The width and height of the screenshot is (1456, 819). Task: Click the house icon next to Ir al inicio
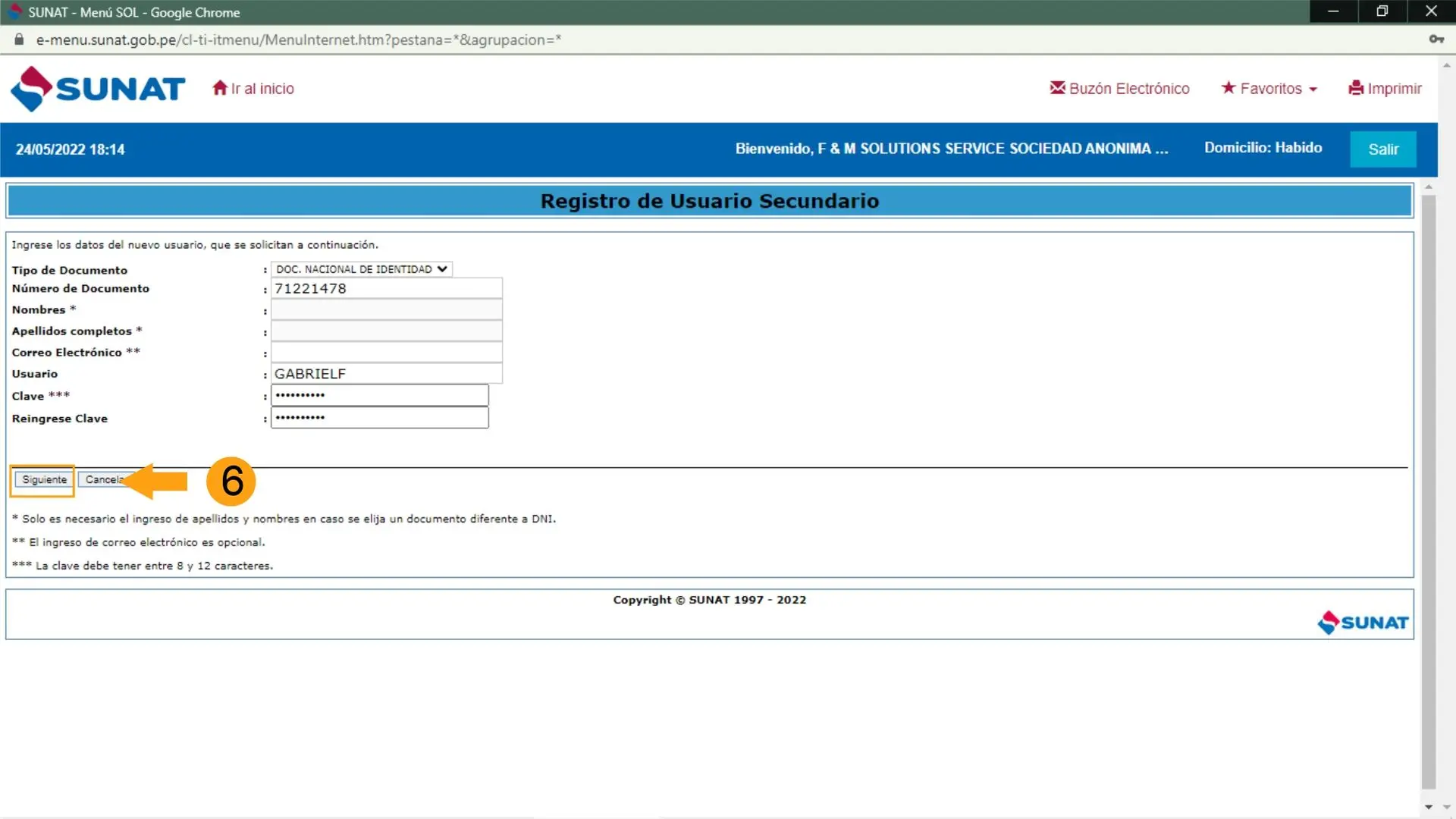[220, 88]
